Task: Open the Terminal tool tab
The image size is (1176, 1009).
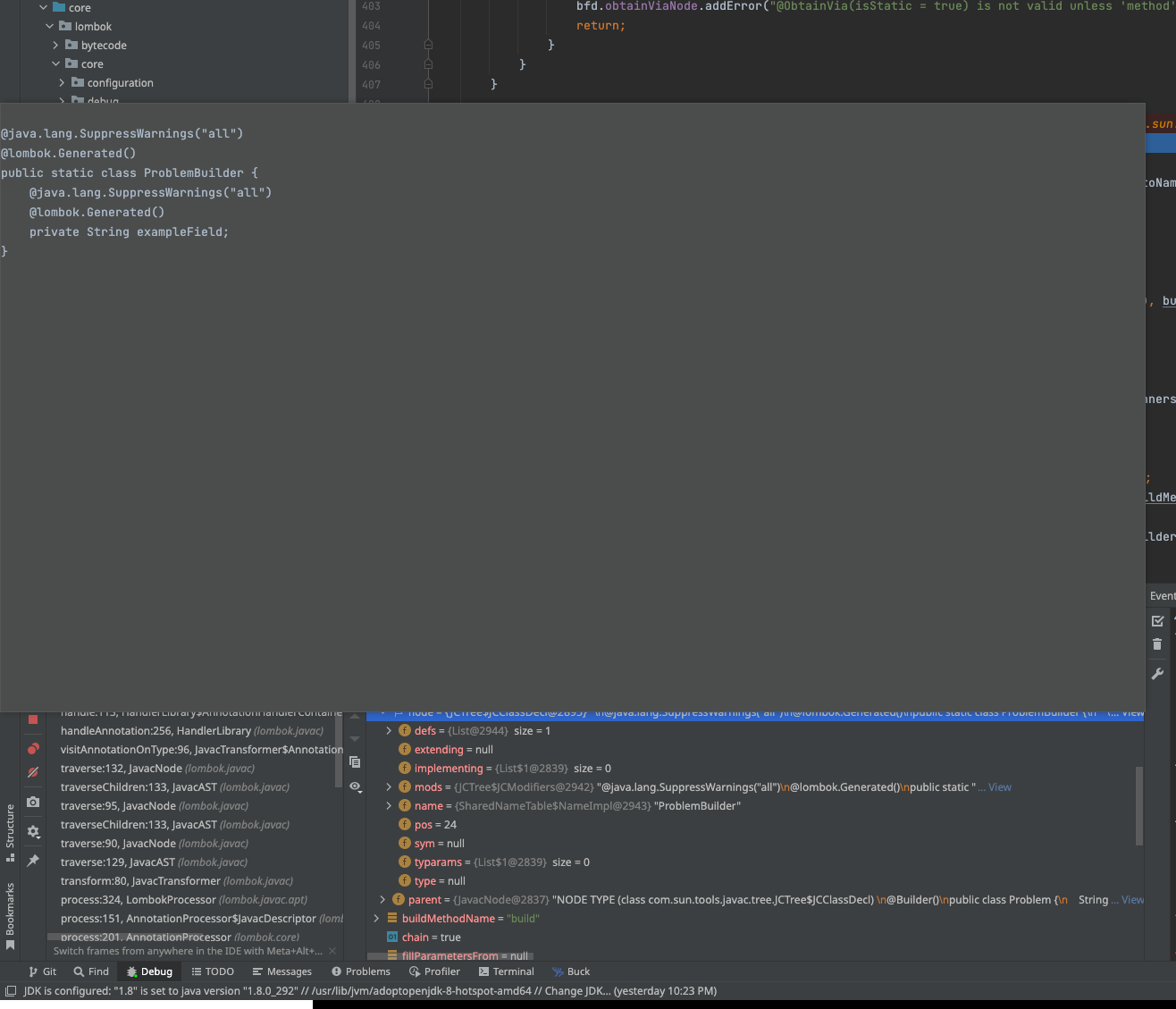Action: point(507,971)
